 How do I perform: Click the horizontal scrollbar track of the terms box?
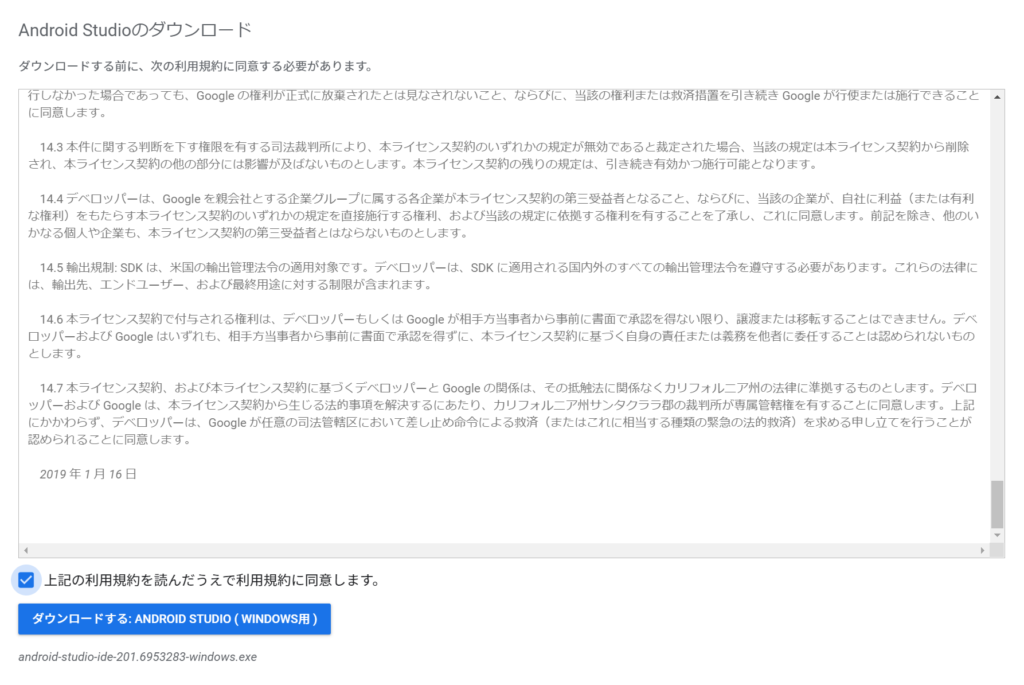tap(504, 550)
